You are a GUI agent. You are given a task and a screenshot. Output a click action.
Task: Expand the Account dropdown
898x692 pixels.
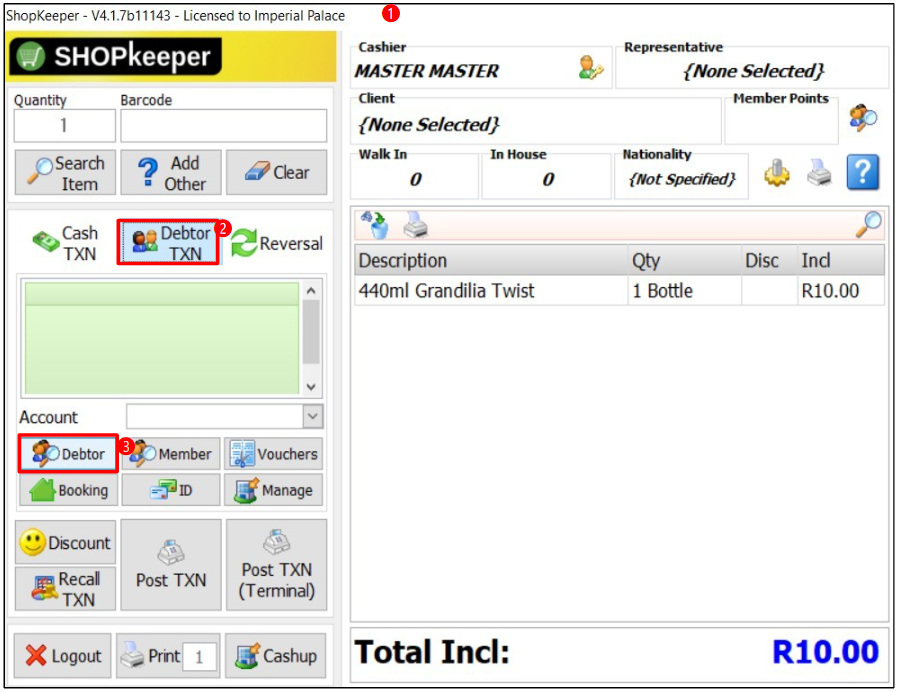pos(313,416)
